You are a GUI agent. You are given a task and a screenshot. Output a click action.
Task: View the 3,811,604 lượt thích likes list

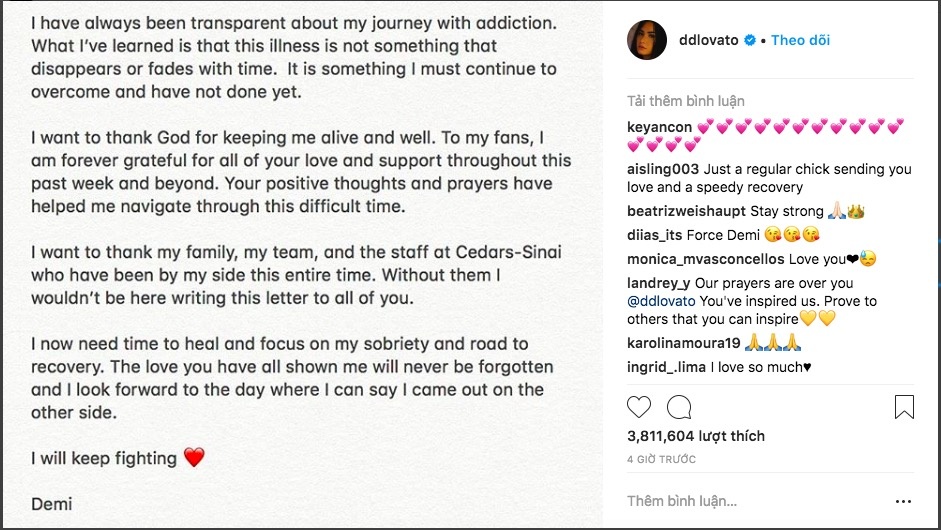695,436
